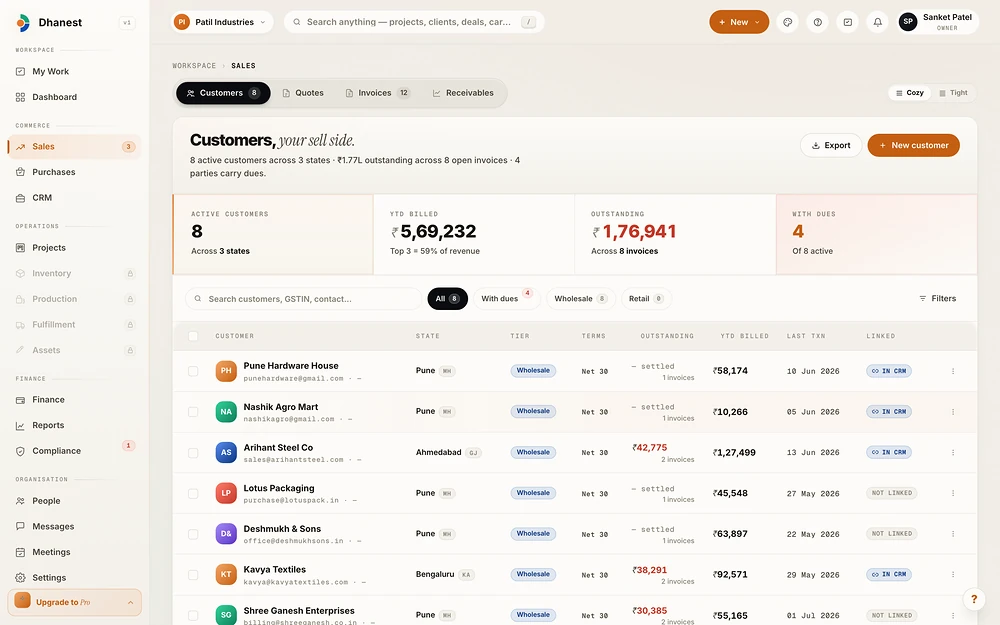Open the notifications bell
Screen dimensions: 1000x625
[x=878, y=22]
